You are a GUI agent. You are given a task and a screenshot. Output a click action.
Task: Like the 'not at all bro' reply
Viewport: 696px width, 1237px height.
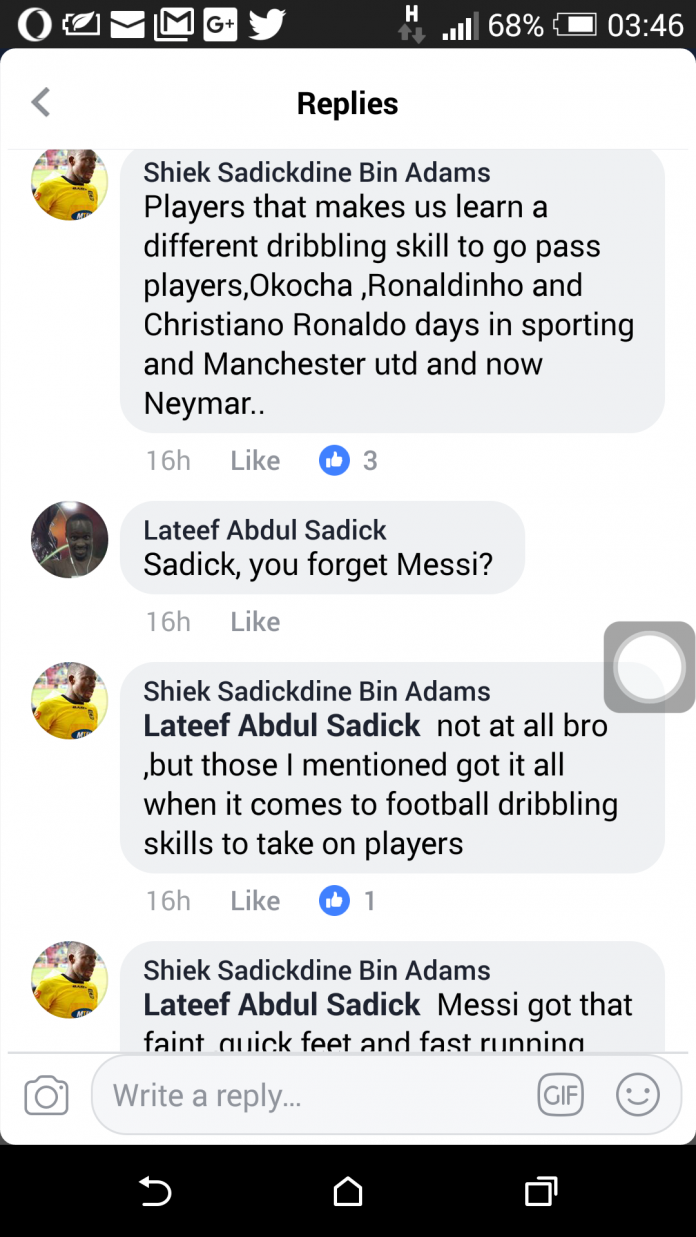pos(255,900)
